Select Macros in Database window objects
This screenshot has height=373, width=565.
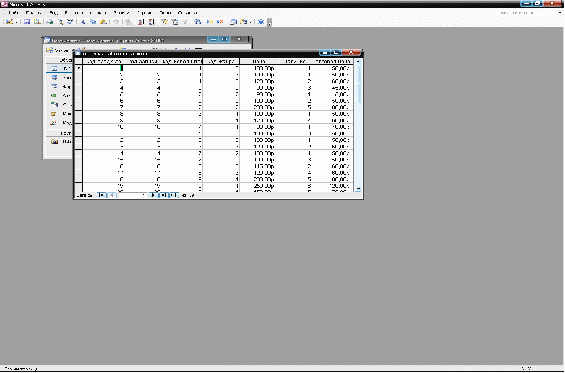[x=59, y=114]
